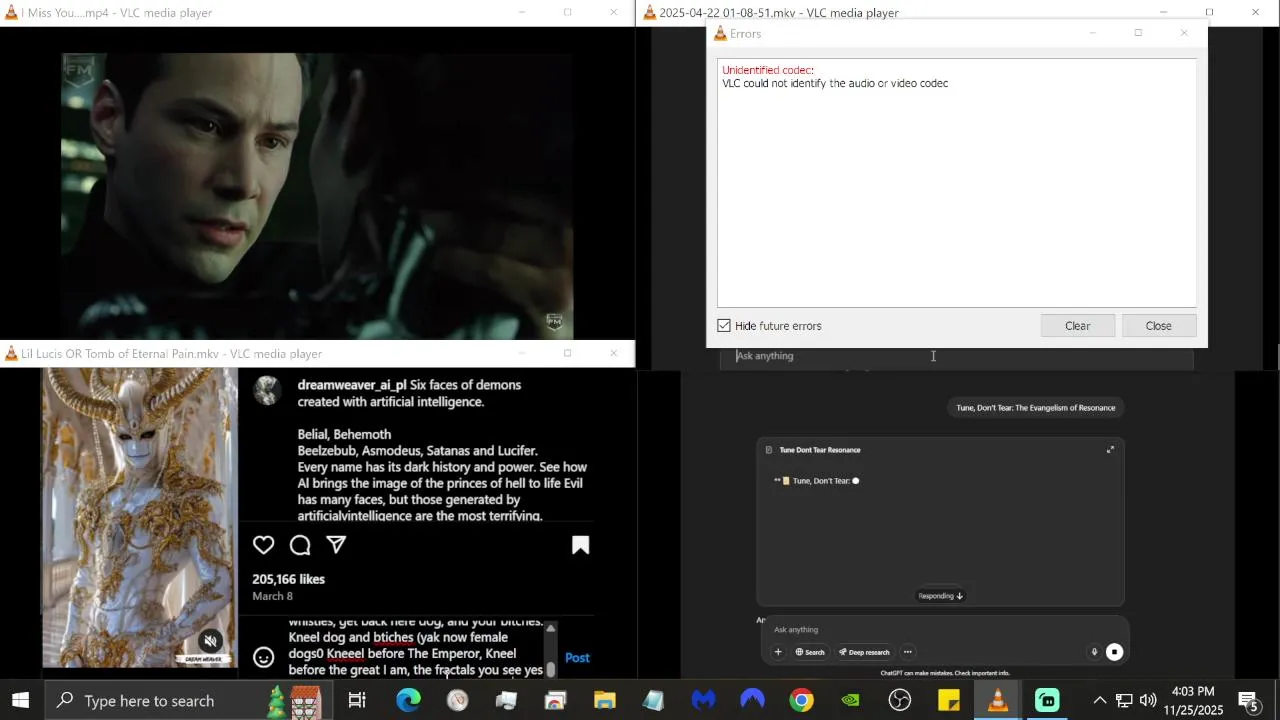Launch Microsoft Edge from the taskbar
Viewport: 1280px width, 720px height.
tap(408, 700)
